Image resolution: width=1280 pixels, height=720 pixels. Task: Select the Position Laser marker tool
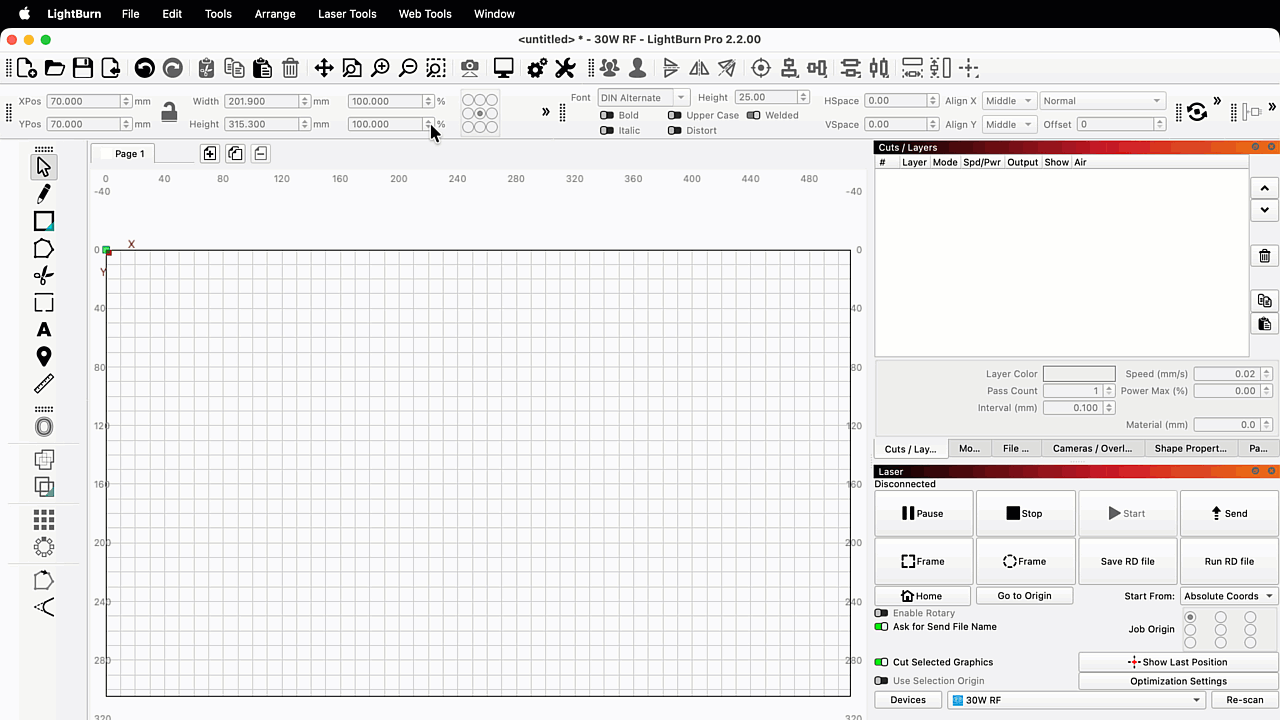coord(44,357)
